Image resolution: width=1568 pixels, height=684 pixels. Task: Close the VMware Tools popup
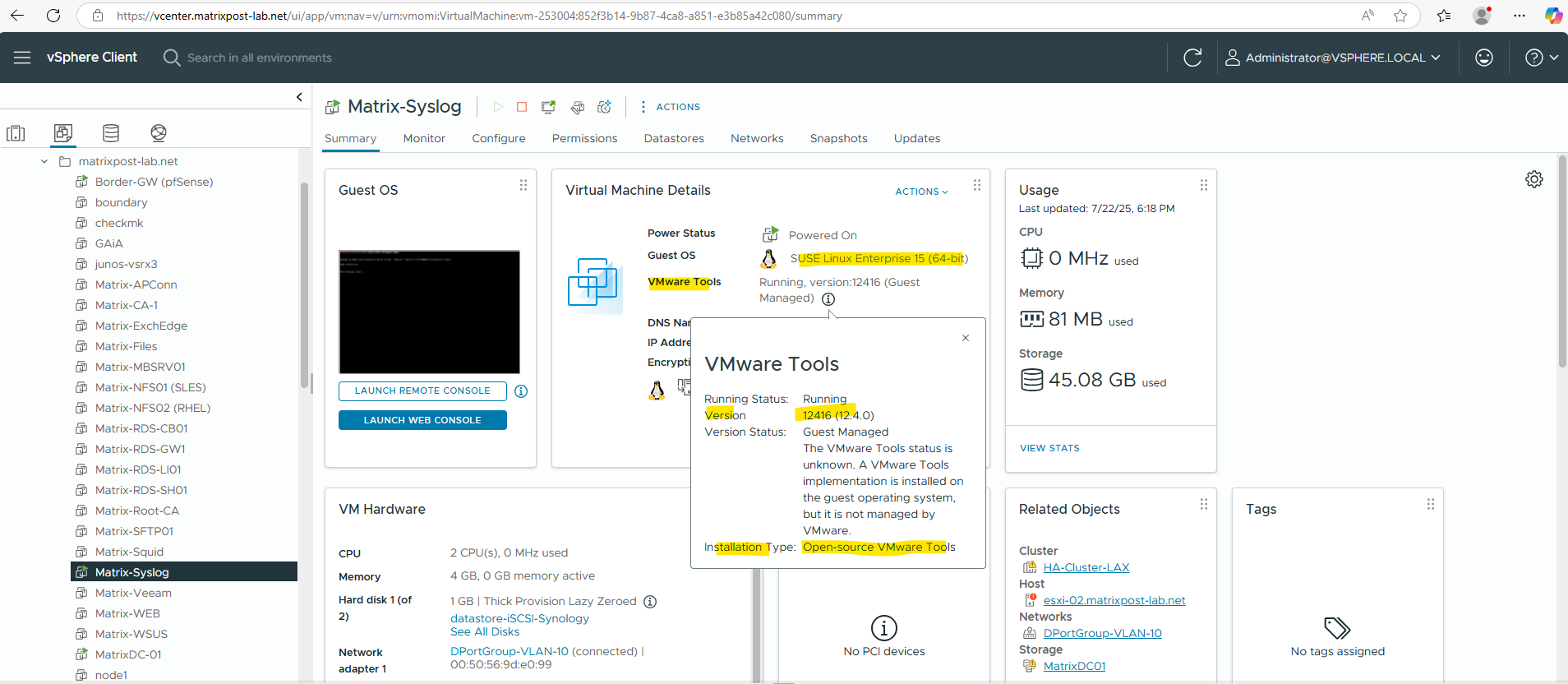[x=966, y=338]
